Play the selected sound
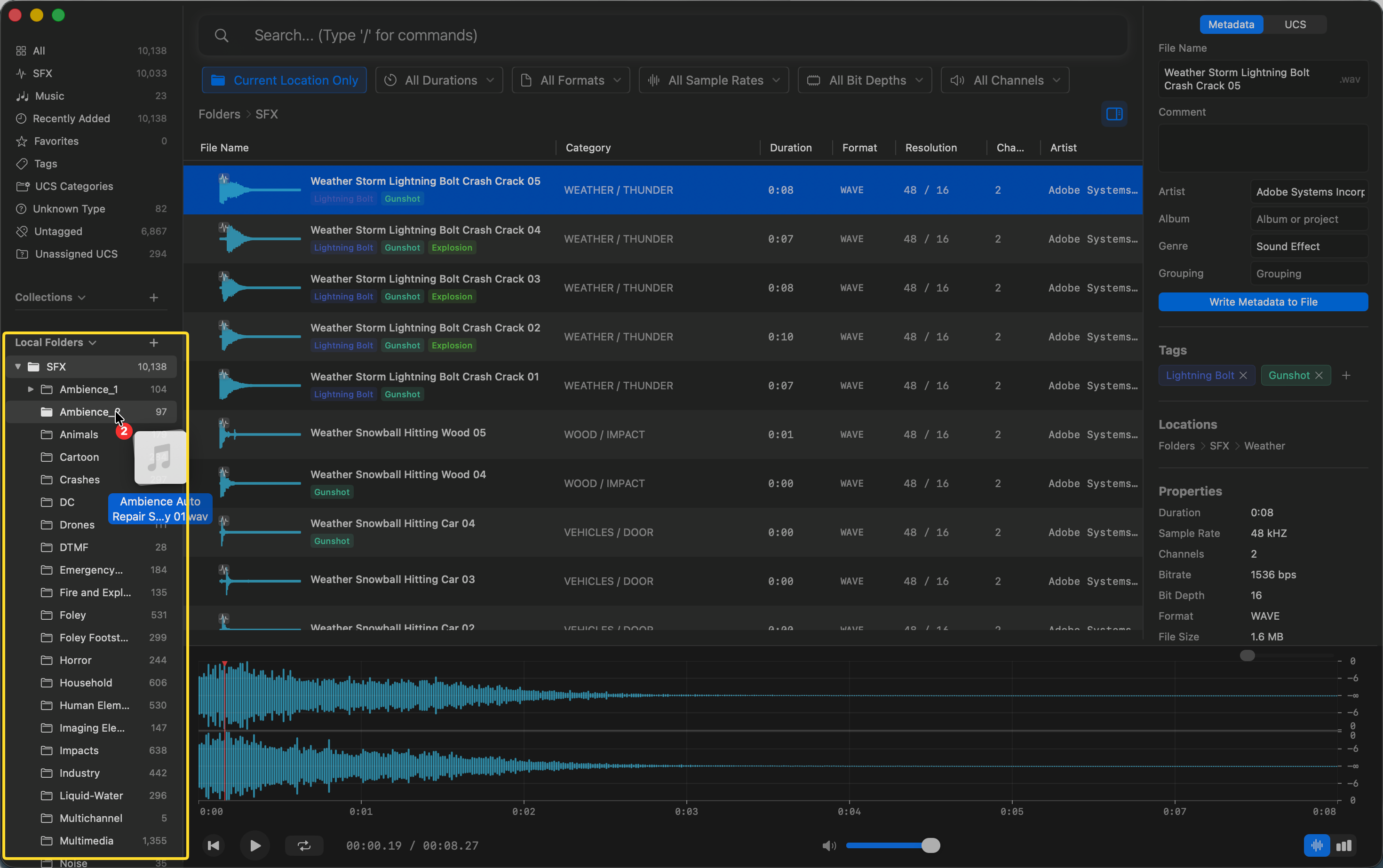The image size is (1383, 868). 255,845
